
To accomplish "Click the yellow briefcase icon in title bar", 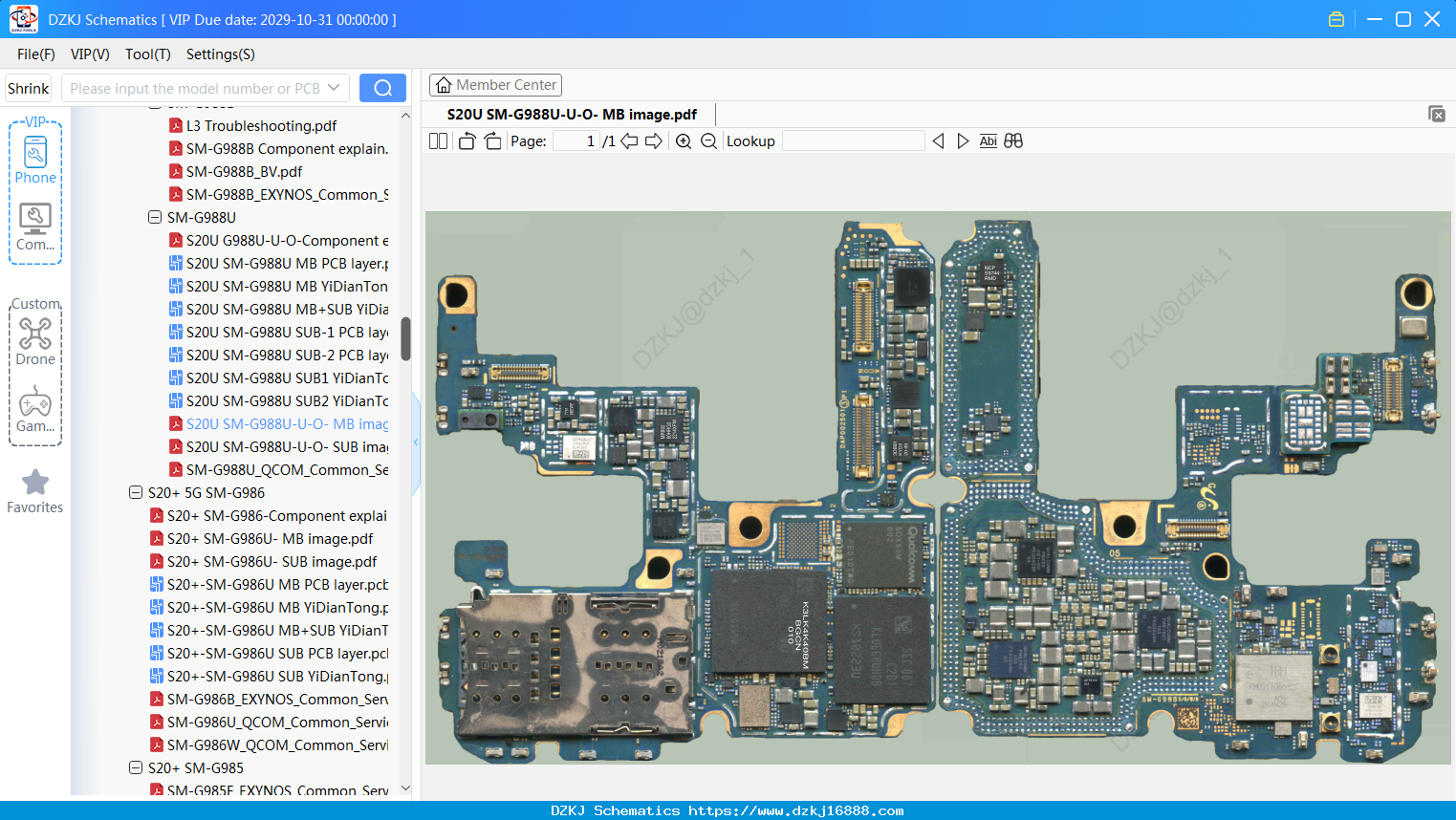I will [1336, 19].
